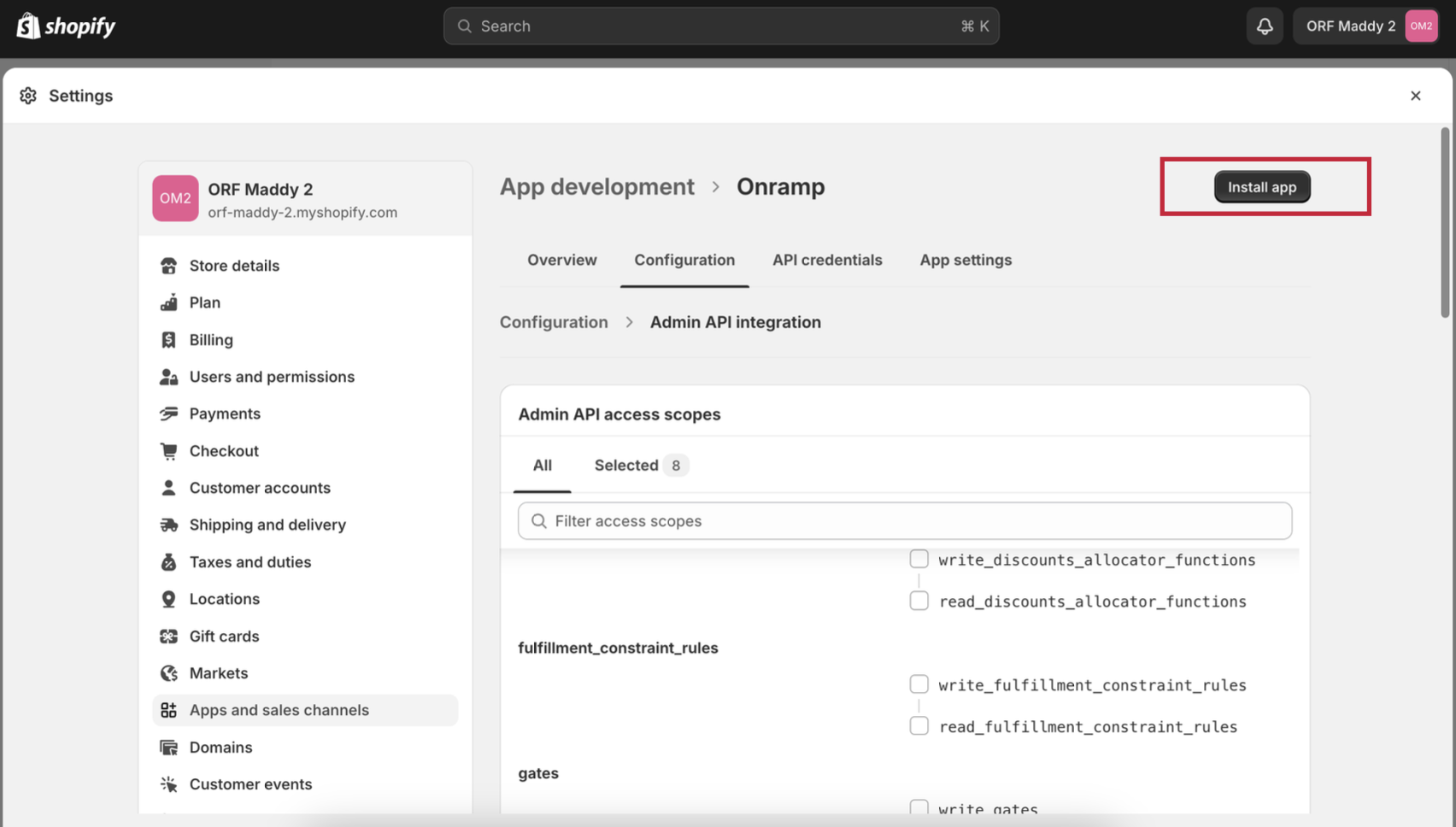
Task: Click the Checkout cart icon
Action: pyautogui.click(x=168, y=451)
